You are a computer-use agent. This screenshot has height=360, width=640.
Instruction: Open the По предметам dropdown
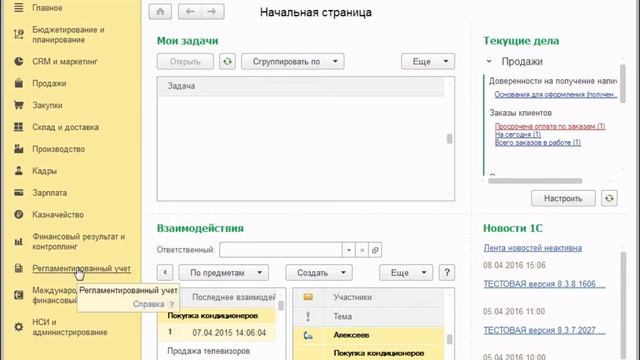224,272
